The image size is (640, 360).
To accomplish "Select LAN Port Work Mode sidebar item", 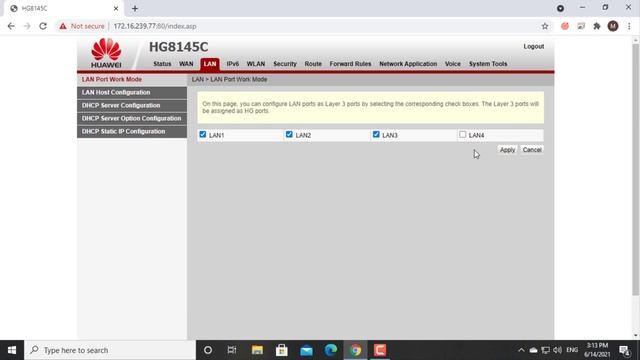I will pos(132,80).
